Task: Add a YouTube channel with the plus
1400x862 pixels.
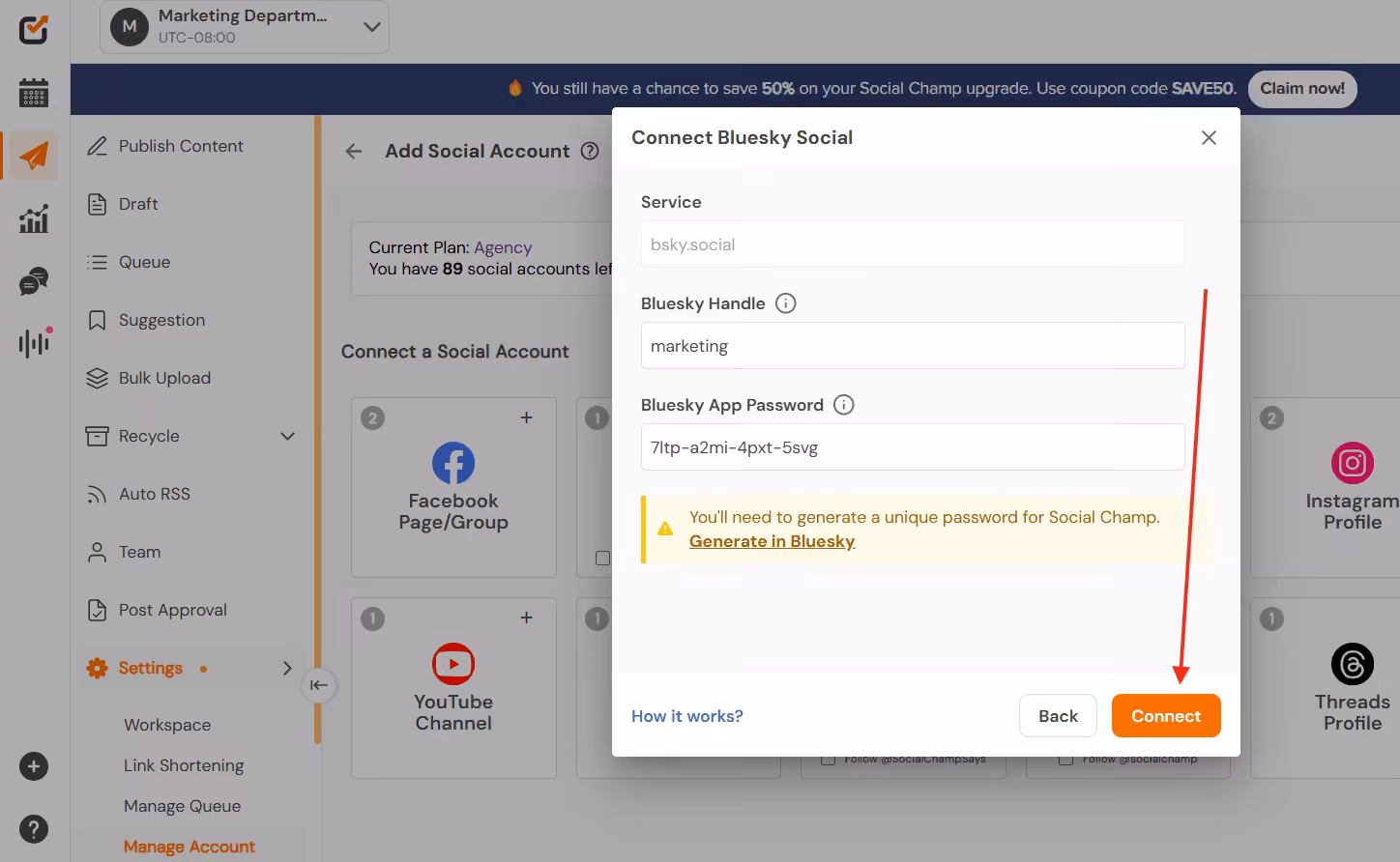Action: pyautogui.click(x=526, y=618)
